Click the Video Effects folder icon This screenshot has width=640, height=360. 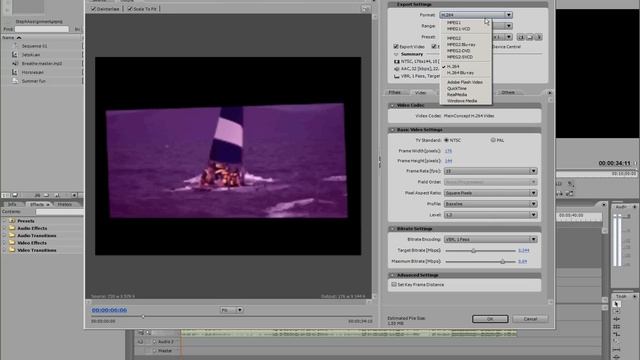(x=12, y=243)
